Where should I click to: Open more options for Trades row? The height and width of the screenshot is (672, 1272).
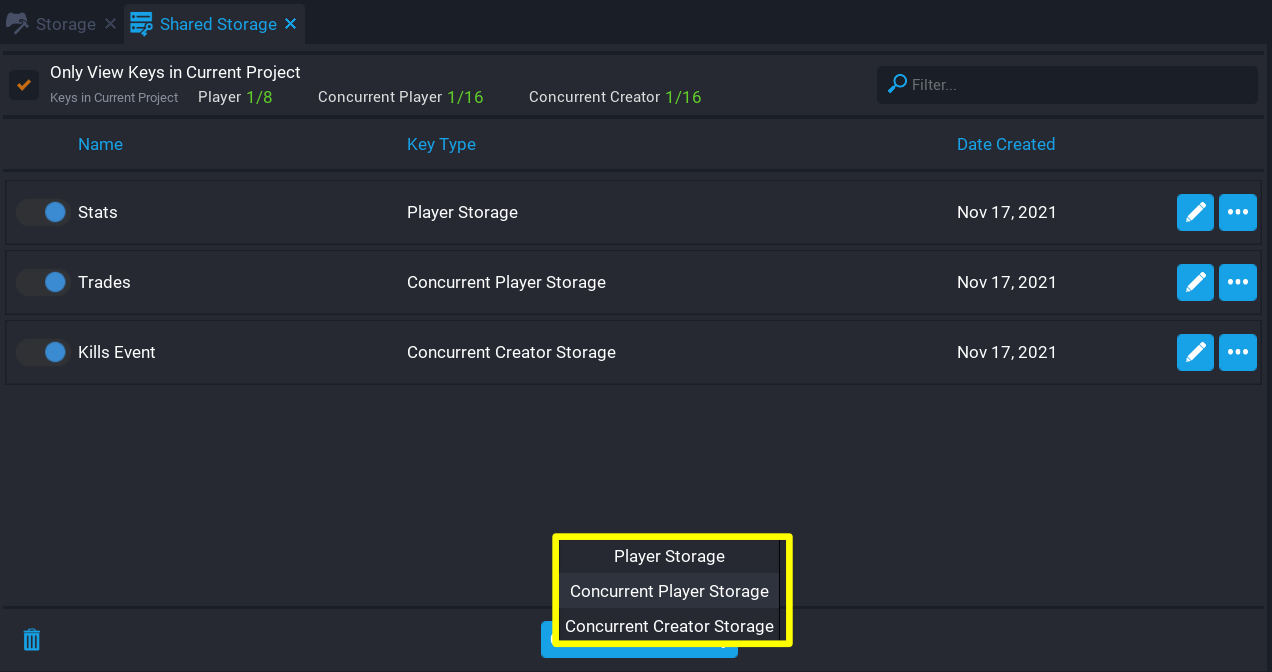point(1238,282)
